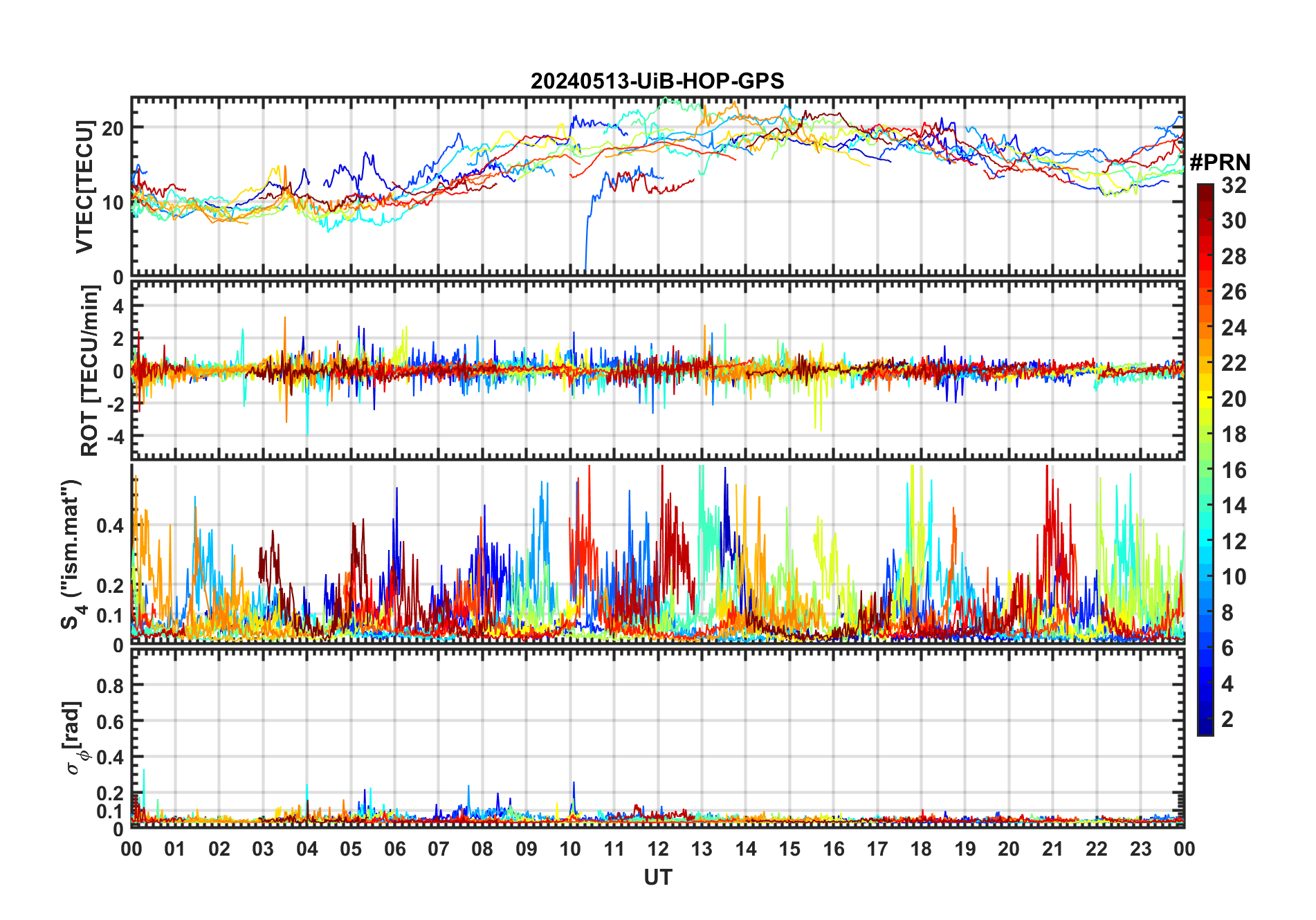
Task: Click the UT x-axis label
Action: (x=658, y=878)
